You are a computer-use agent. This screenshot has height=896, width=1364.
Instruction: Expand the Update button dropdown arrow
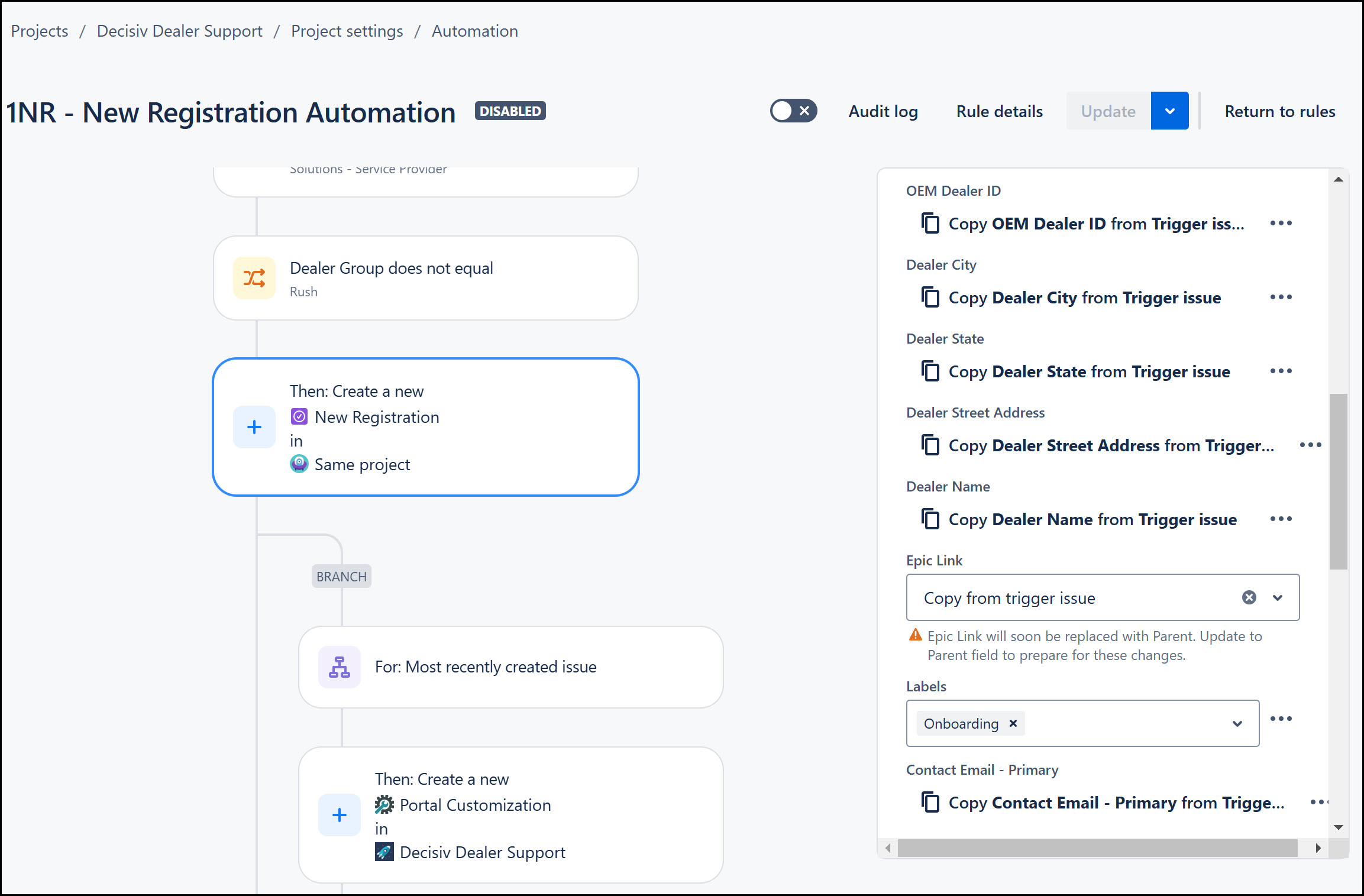1169,111
